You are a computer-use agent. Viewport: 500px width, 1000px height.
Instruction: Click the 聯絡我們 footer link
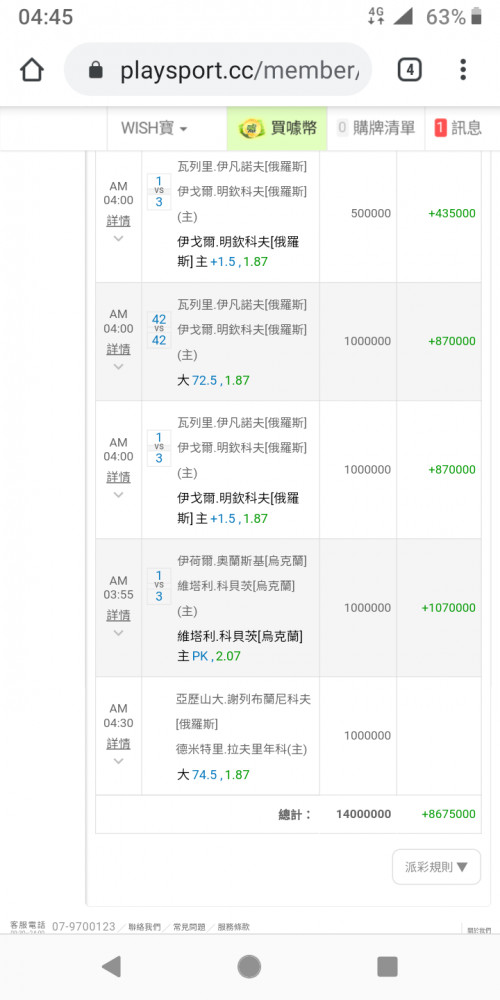[144, 927]
